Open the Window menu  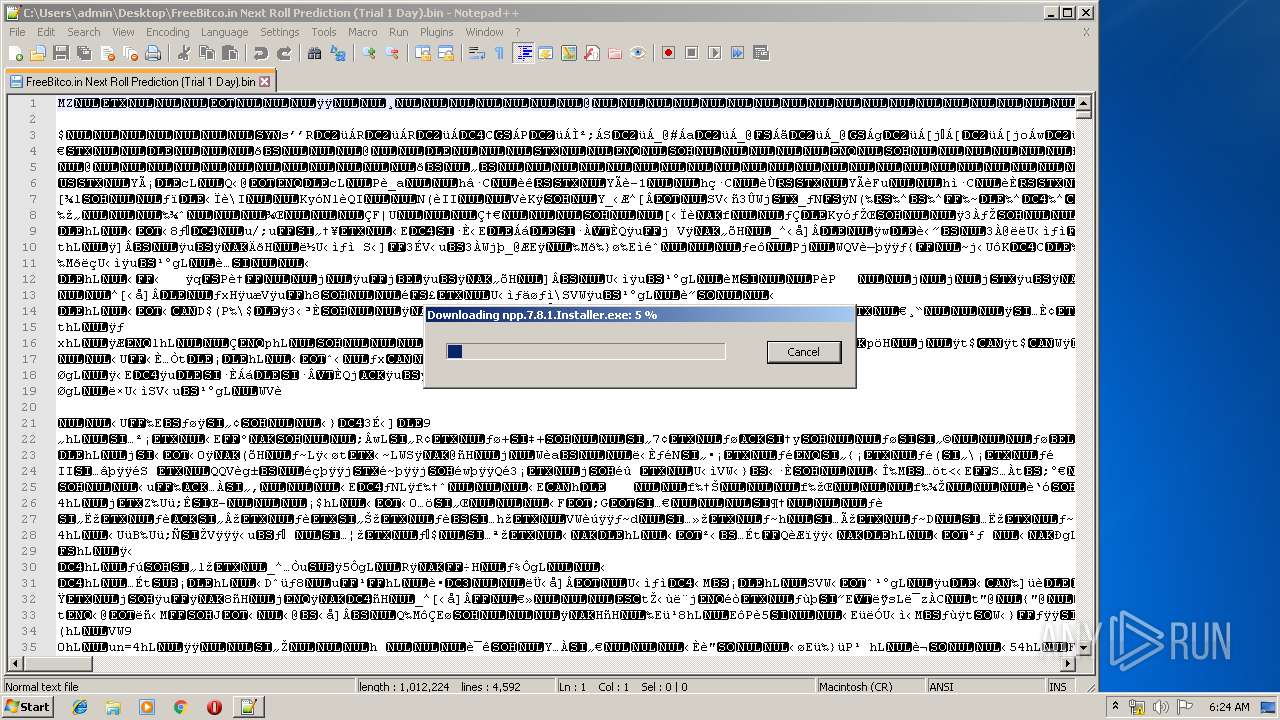(484, 32)
